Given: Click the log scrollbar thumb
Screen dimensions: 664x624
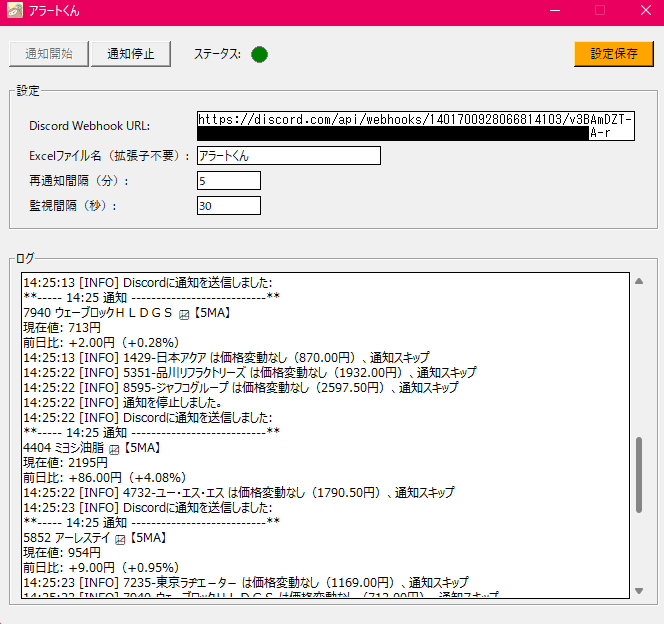Looking at the screenshot, I should pyautogui.click(x=639, y=475).
